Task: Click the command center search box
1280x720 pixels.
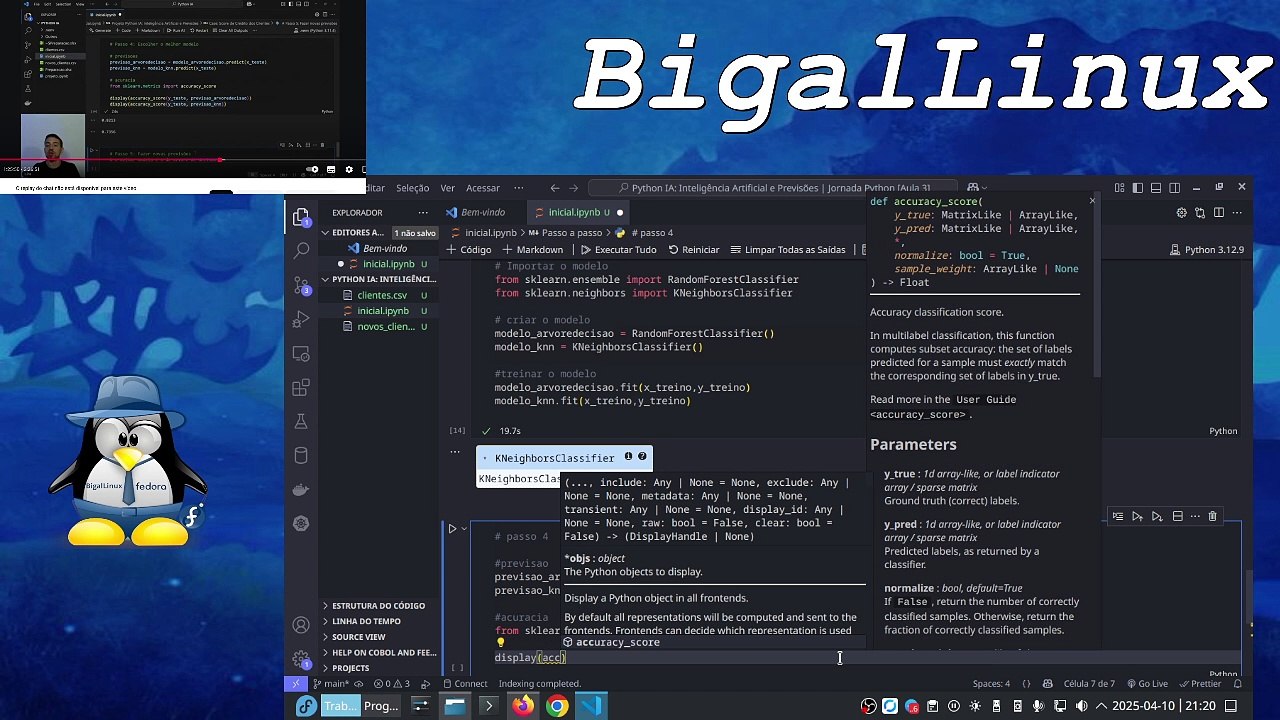Action: tap(772, 187)
